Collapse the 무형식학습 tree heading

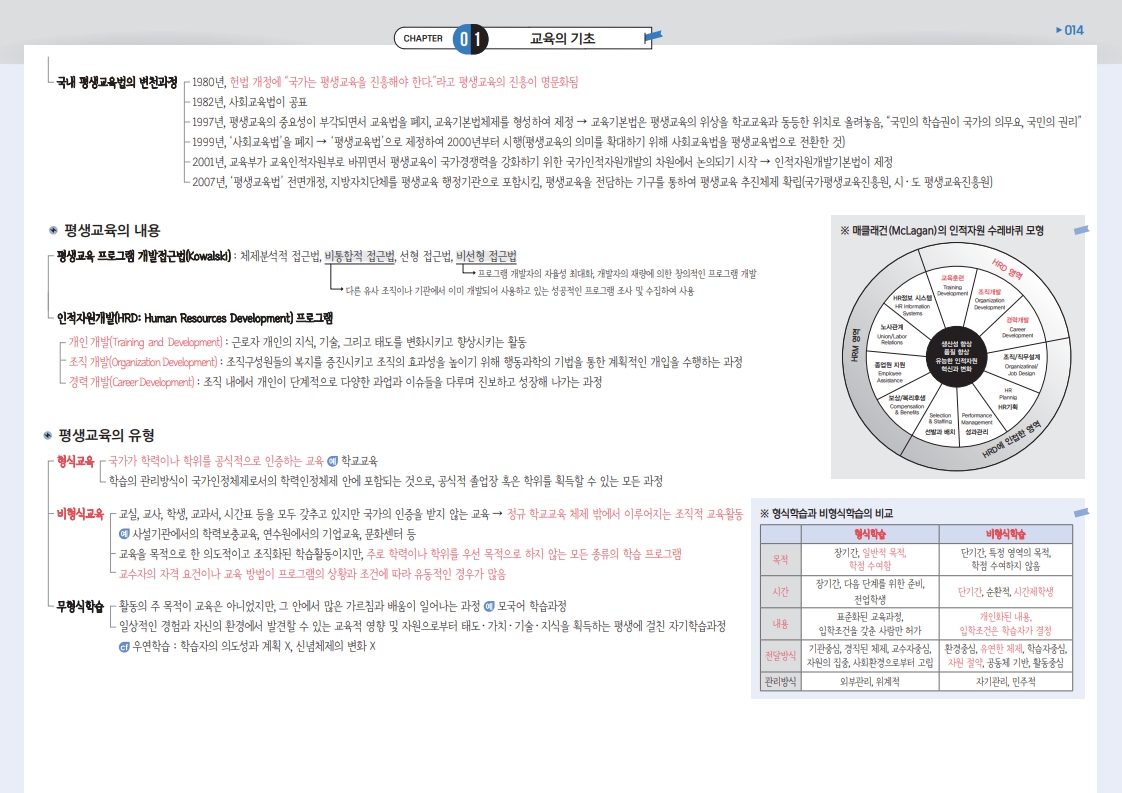(80, 606)
